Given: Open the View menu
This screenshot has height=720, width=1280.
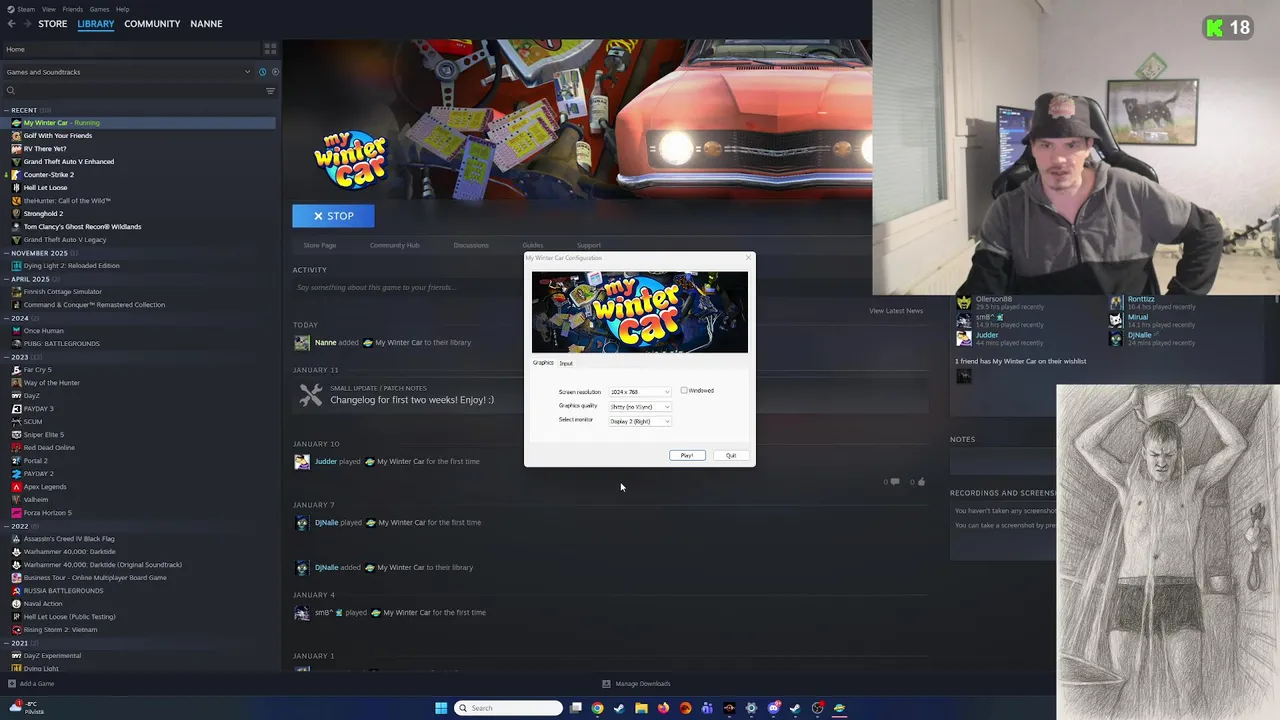Looking at the screenshot, I should [x=49, y=9].
